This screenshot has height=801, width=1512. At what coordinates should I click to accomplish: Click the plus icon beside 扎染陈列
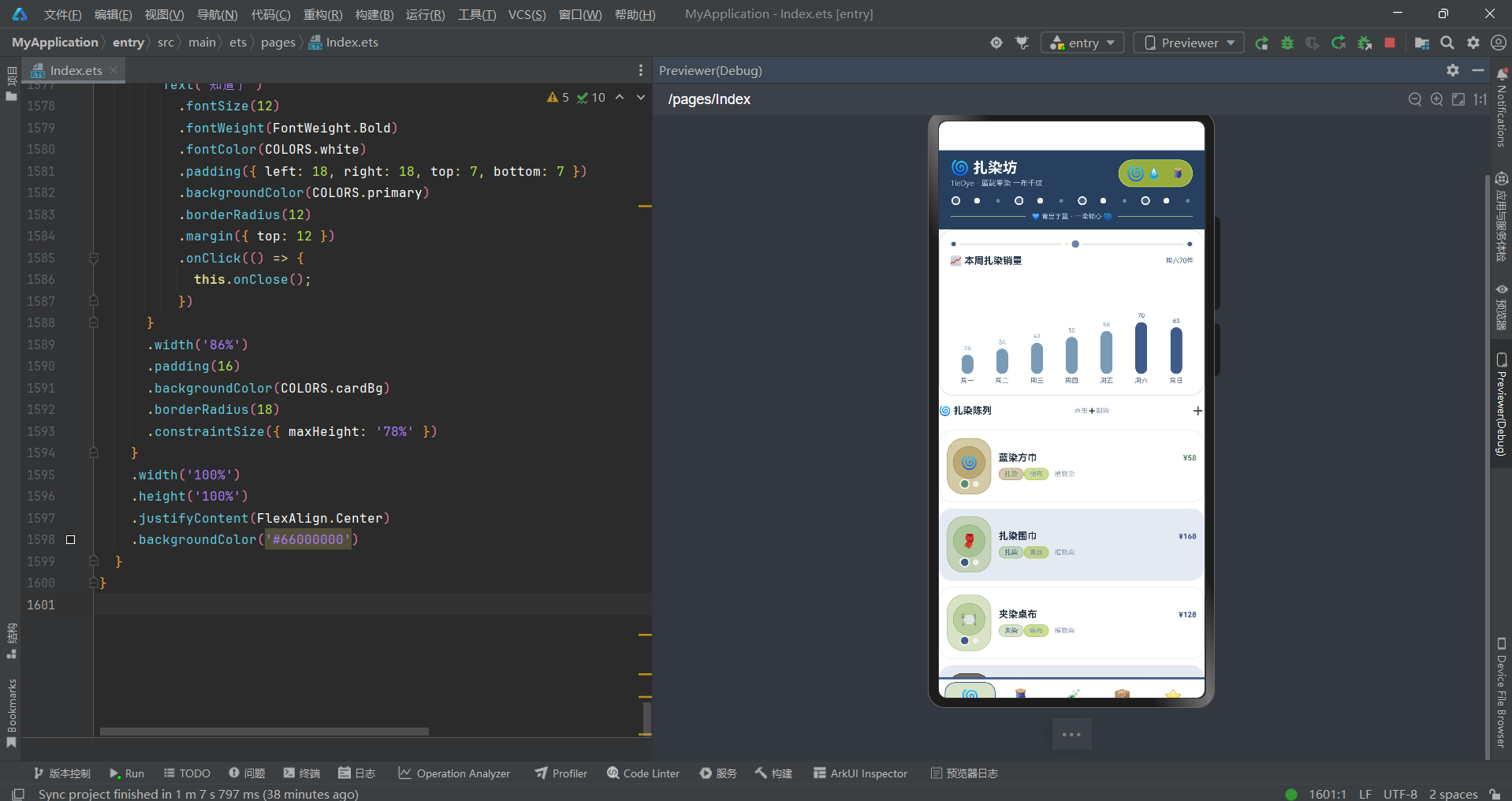pos(1197,411)
